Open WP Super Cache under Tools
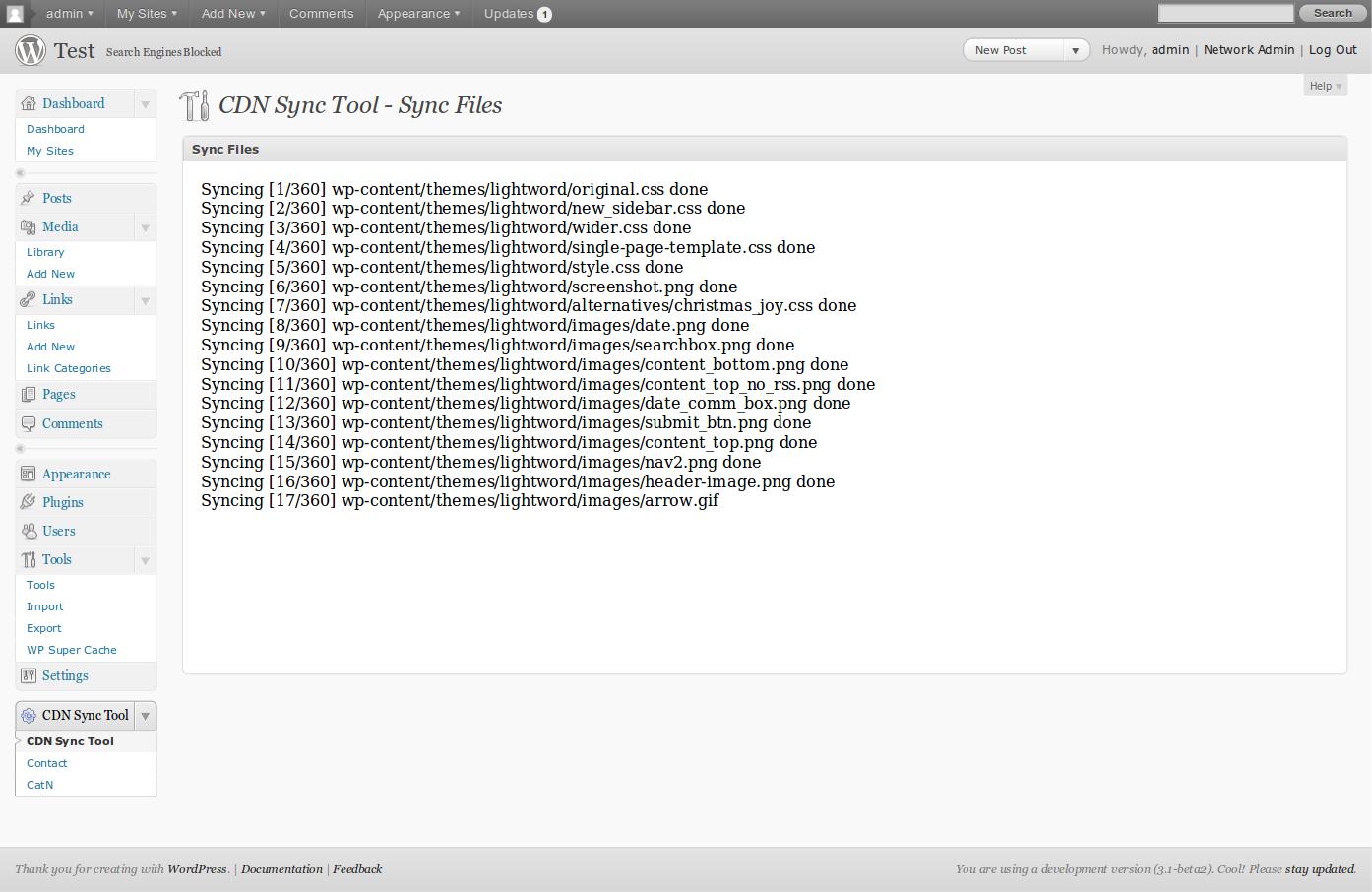This screenshot has height=892, width=1372. pyautogui.click(x=72, y=650)
